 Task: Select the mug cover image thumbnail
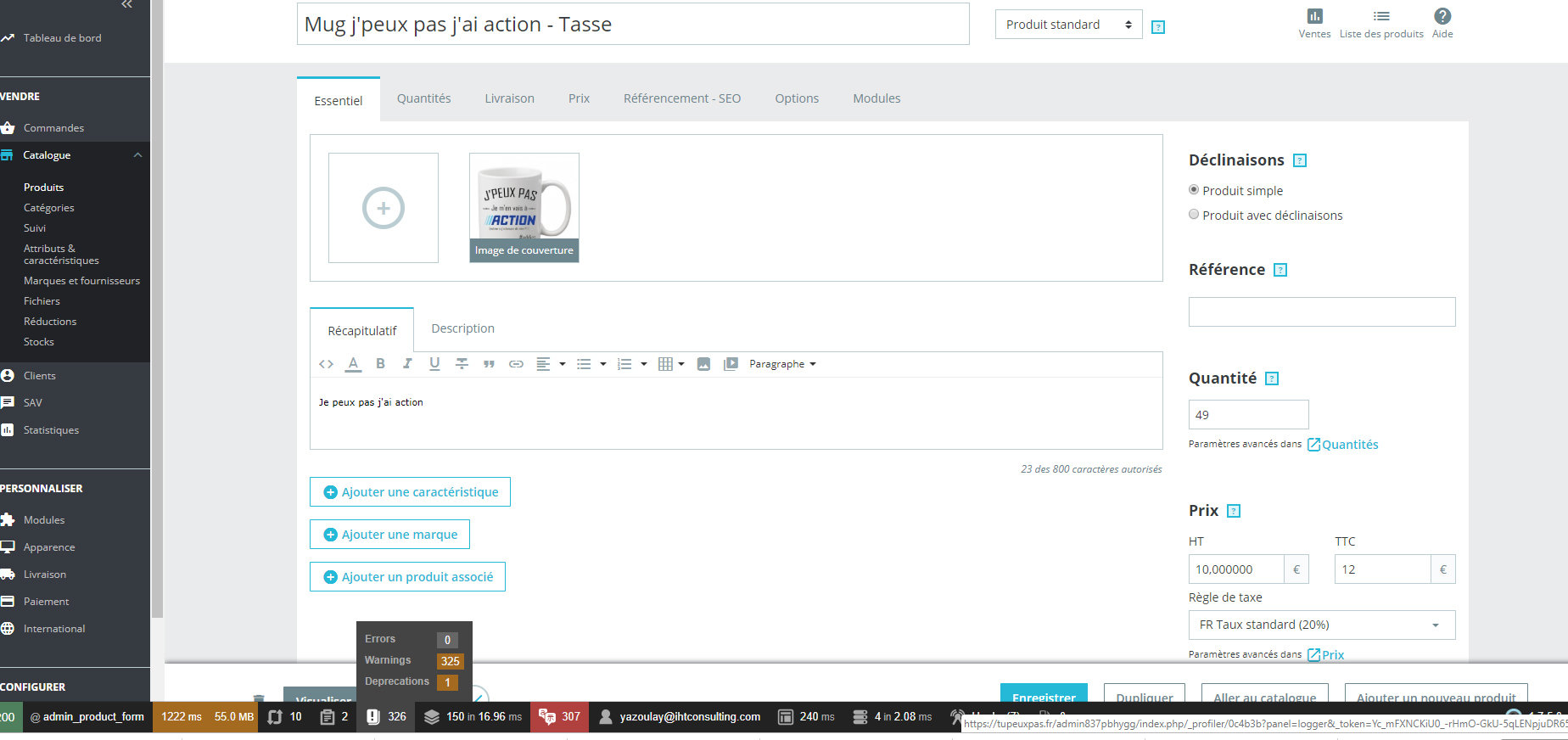(x=524, y=207)
